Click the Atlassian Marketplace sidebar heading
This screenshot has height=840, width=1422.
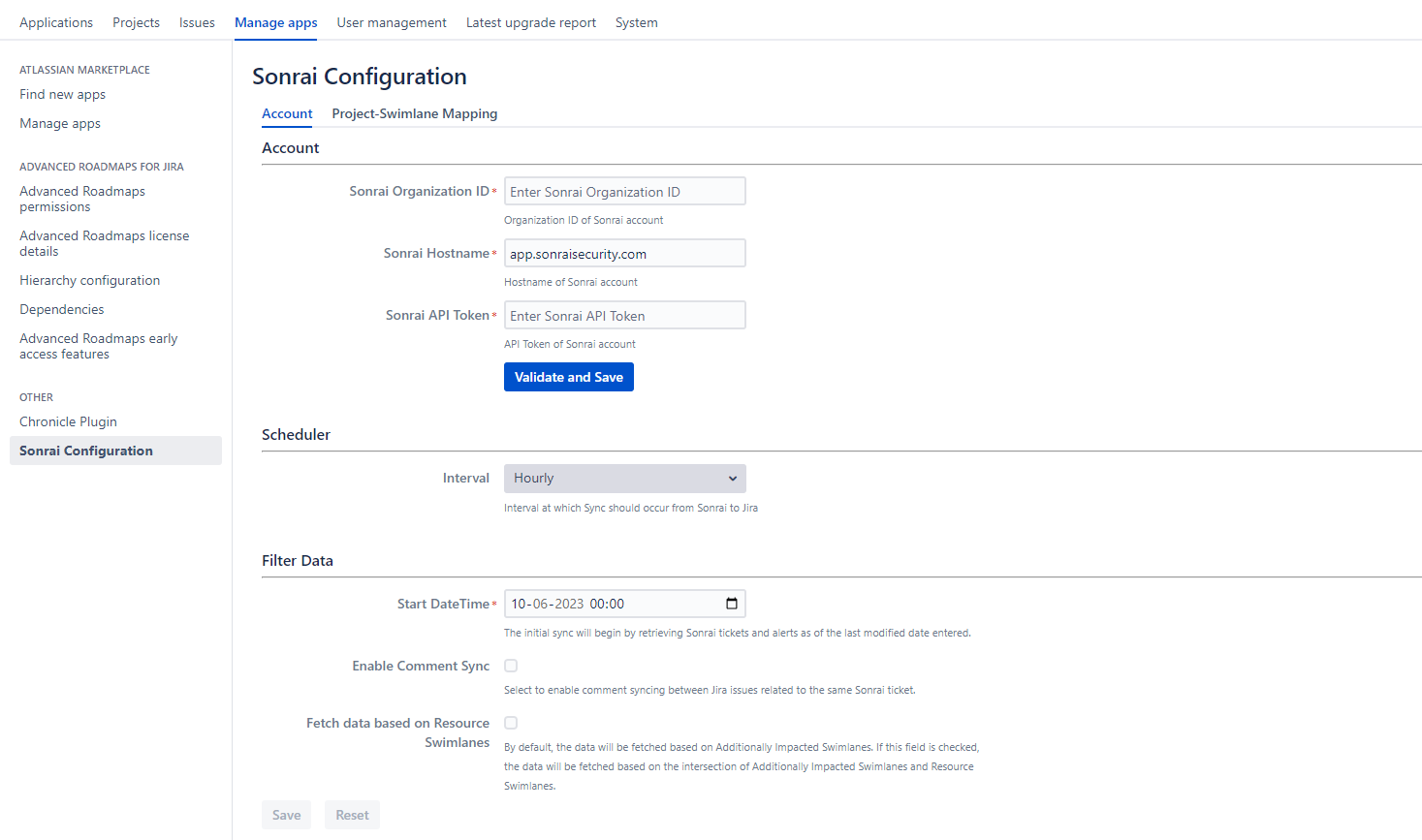(84, 70)
